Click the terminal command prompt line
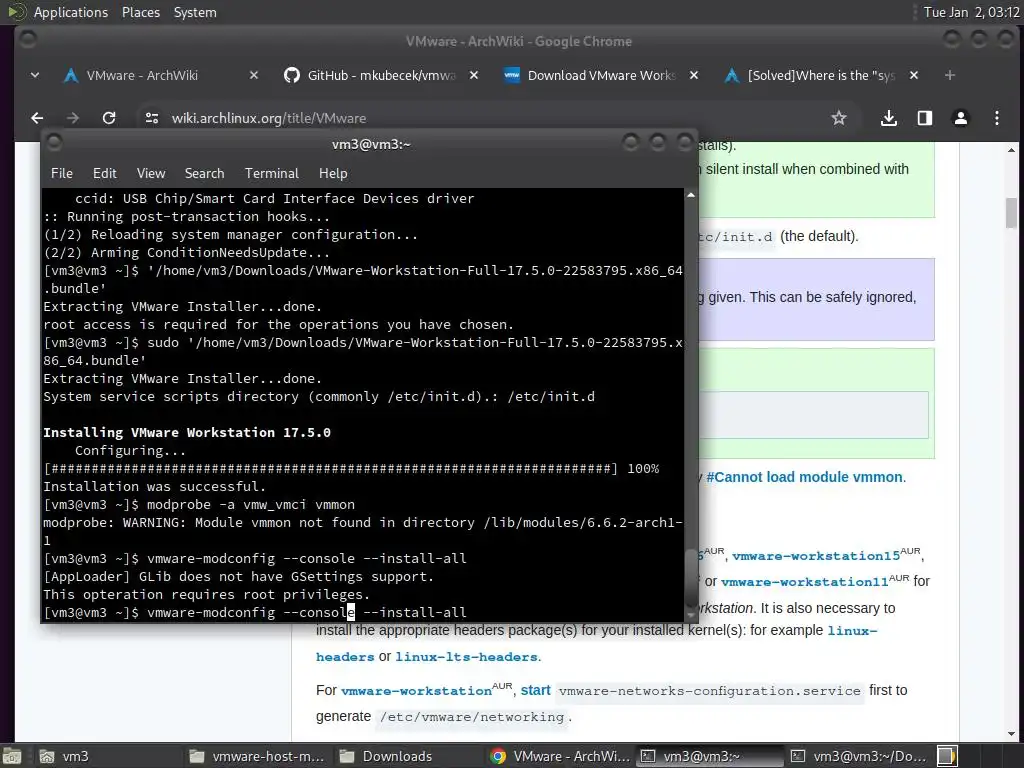This screenshot has width=1024, height=768. [x=255, y=613]
